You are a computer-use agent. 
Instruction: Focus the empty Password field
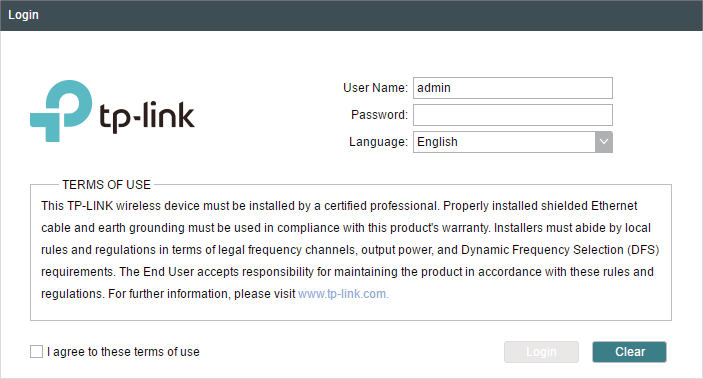coord(512,115)
